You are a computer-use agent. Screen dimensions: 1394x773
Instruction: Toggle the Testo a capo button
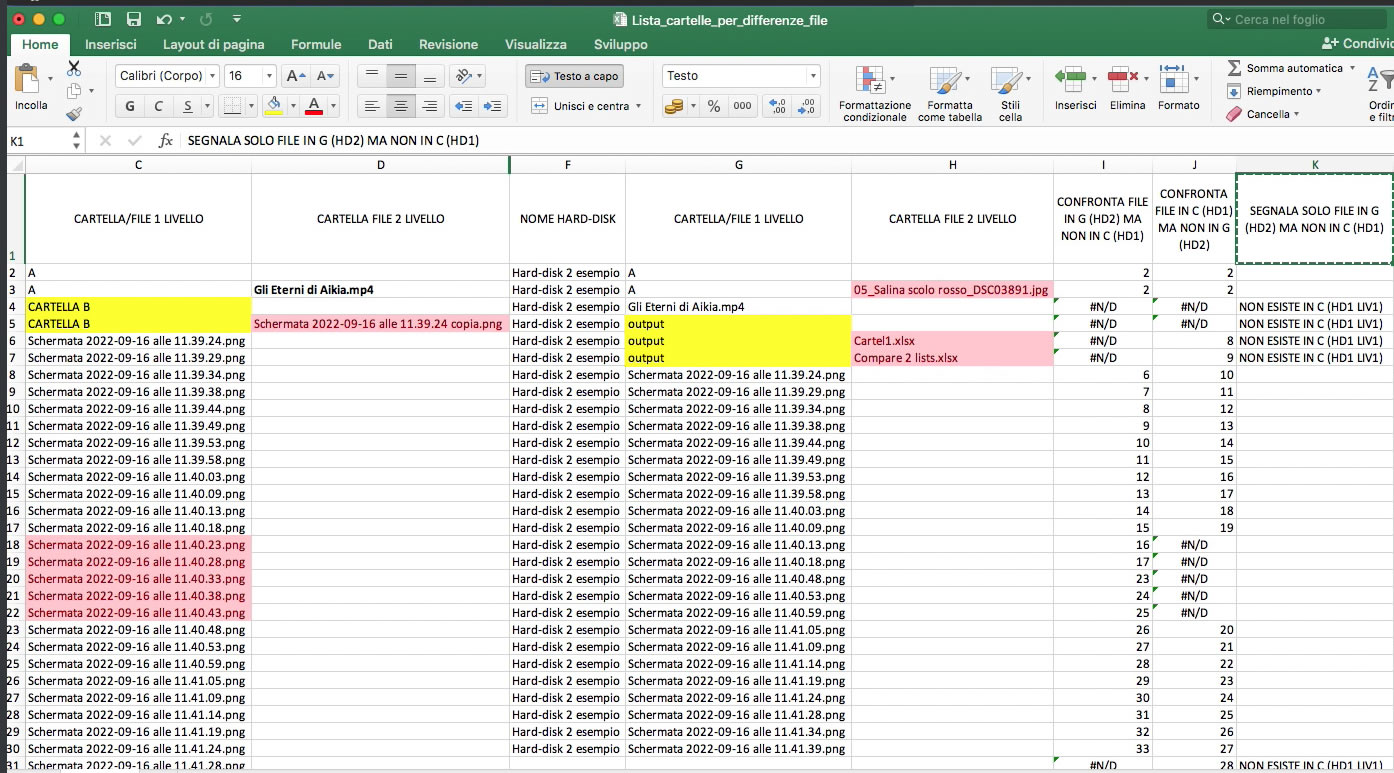coord(574,76)
